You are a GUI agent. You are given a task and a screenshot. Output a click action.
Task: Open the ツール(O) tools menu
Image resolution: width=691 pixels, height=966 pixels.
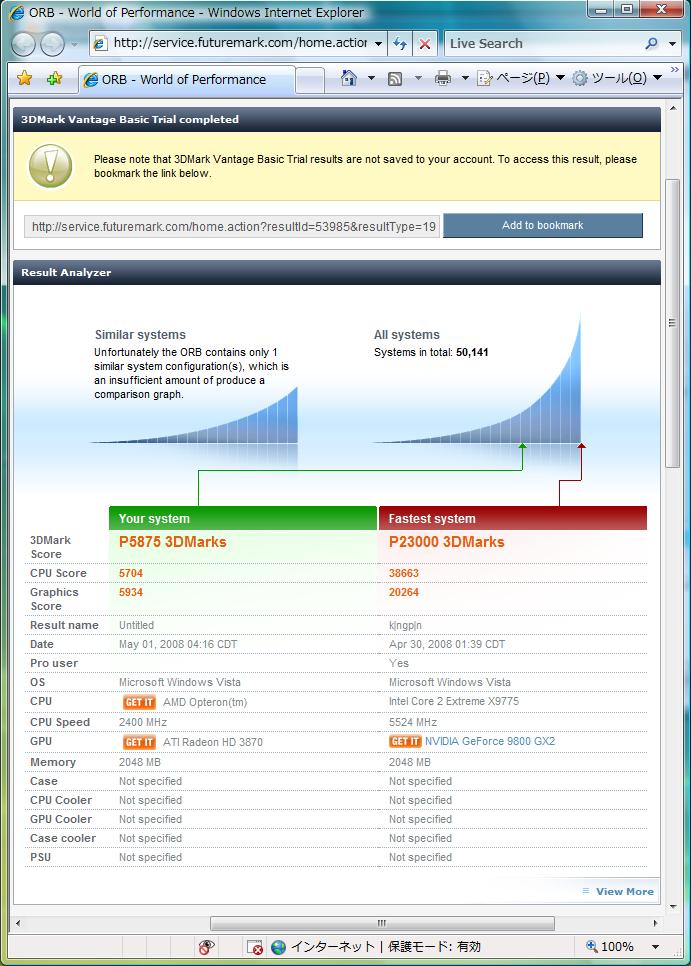click(x=616, y=78)
